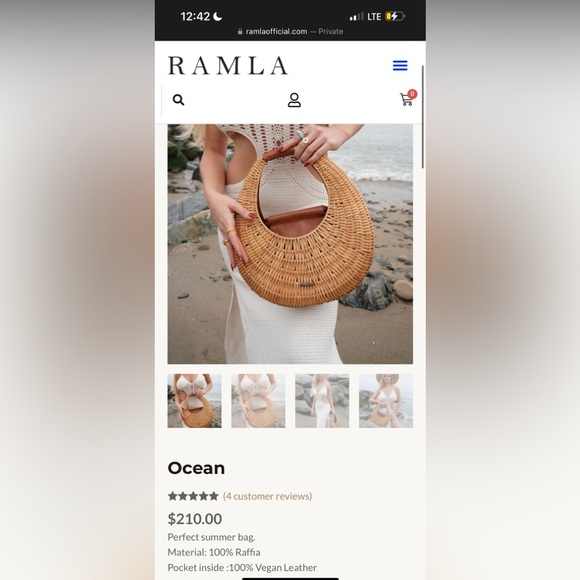Open the shopping cart icon
The height and width of the screenshot is (580, 580).
pos(406,100)
